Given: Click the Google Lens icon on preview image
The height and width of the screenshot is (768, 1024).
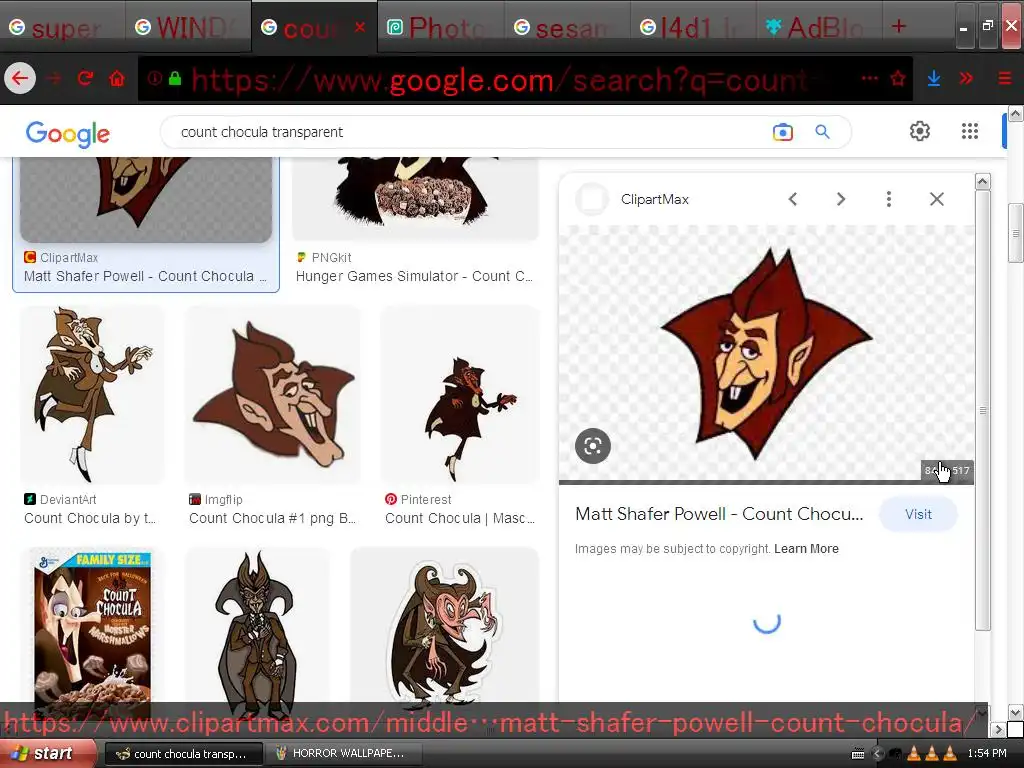Looking at the screenshot, I should pyautogui.click(x=593, y=446).
